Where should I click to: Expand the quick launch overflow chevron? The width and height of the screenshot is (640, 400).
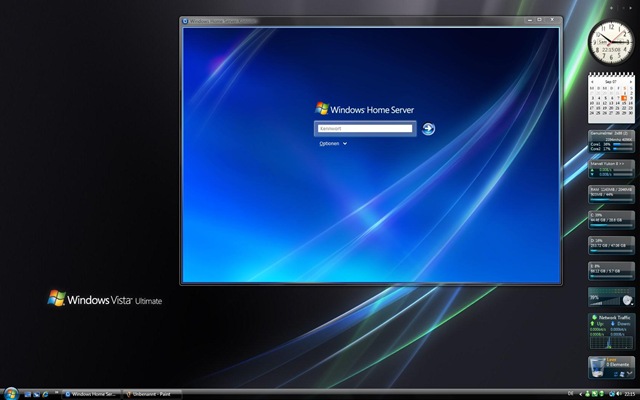pyautogui.click(x=56, y=393)
